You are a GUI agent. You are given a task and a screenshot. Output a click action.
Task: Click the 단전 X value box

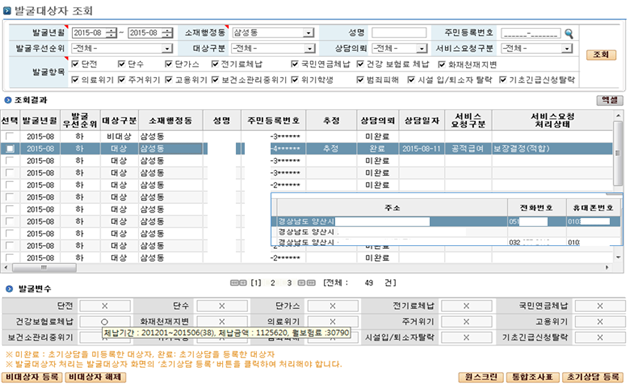point(105,306)
